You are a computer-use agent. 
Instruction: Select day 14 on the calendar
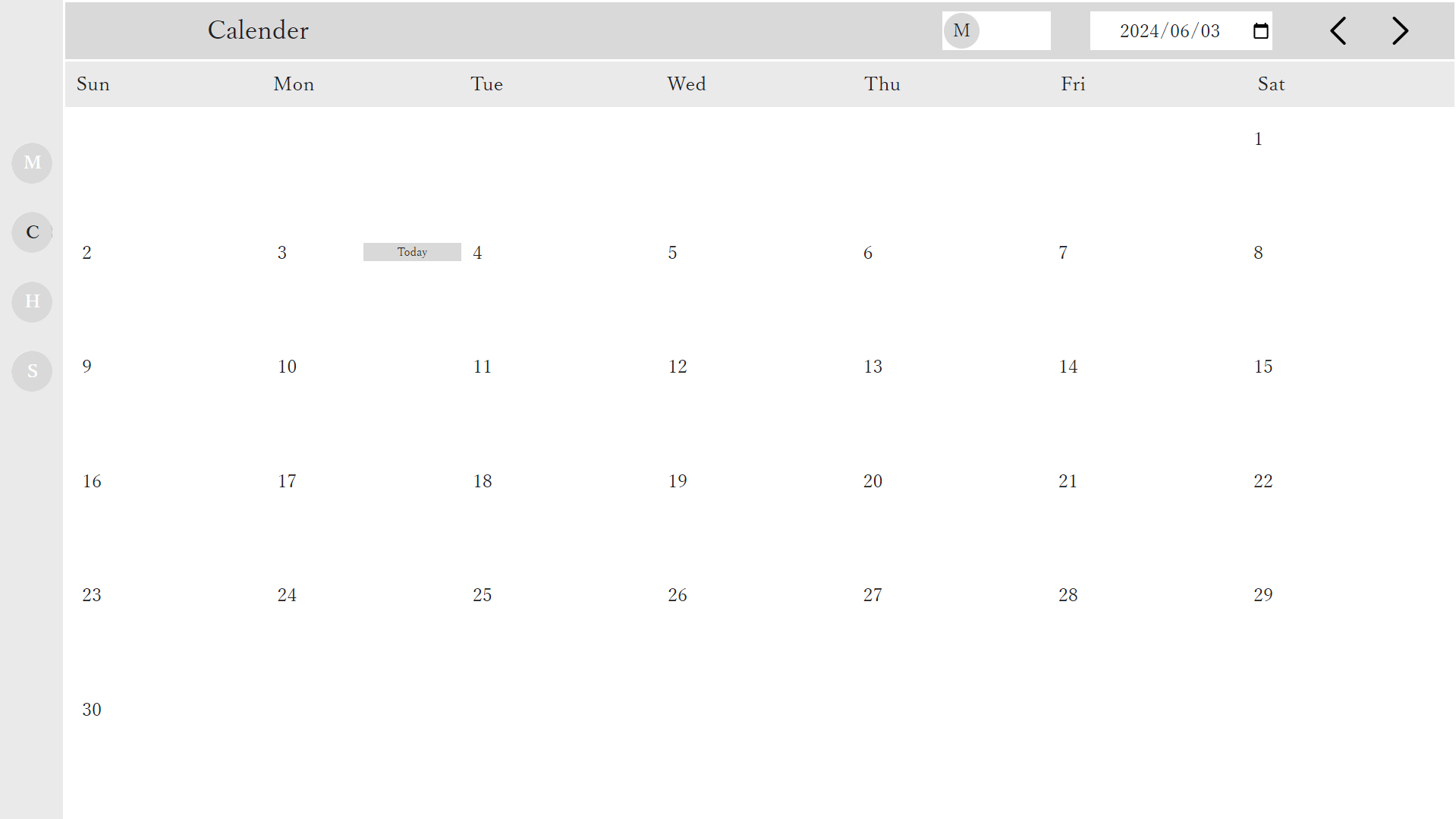1068,367
